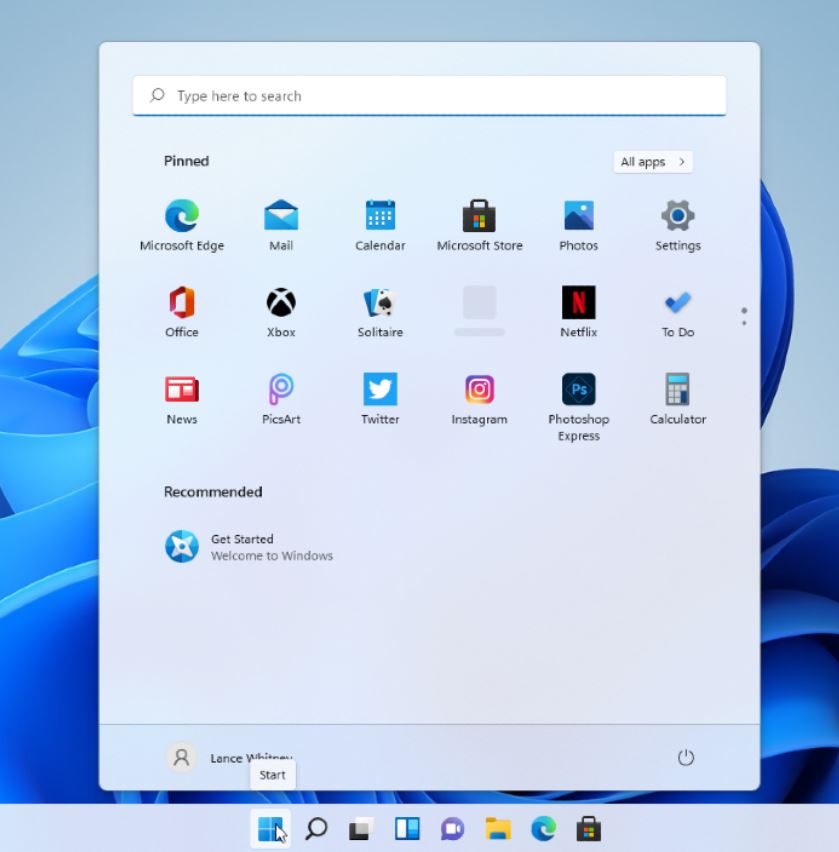Open Microsoft Edge from the taskbar
Image resolution: width=839 pixels, height=852 pixels.
click(x=543, y=829)
